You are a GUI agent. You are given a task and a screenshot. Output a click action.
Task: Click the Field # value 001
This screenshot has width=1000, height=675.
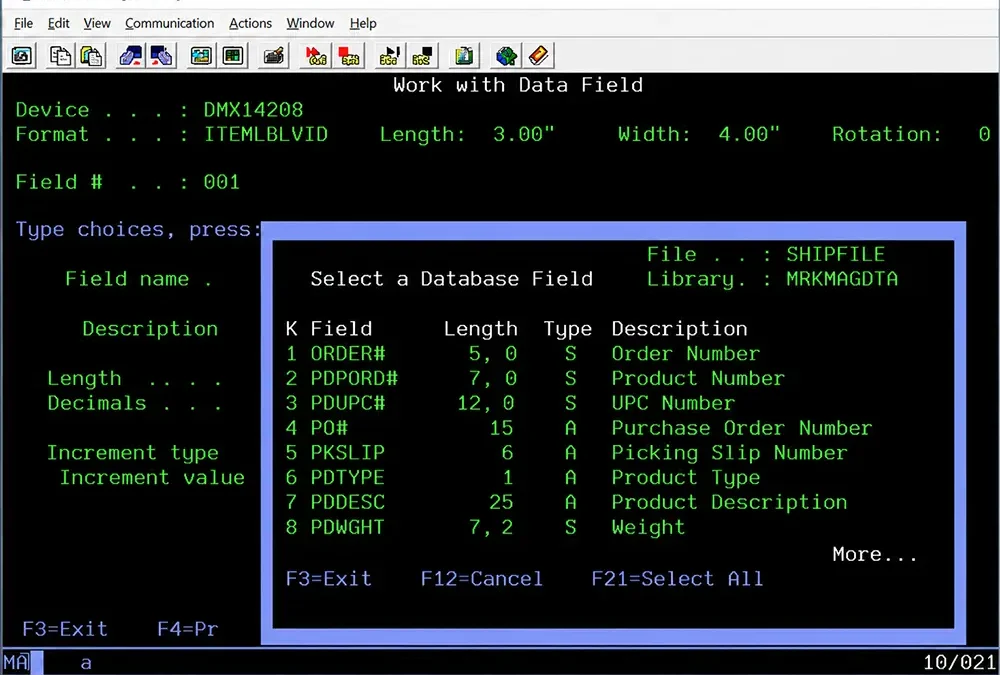pyautogui.click(x=221, y=182)
